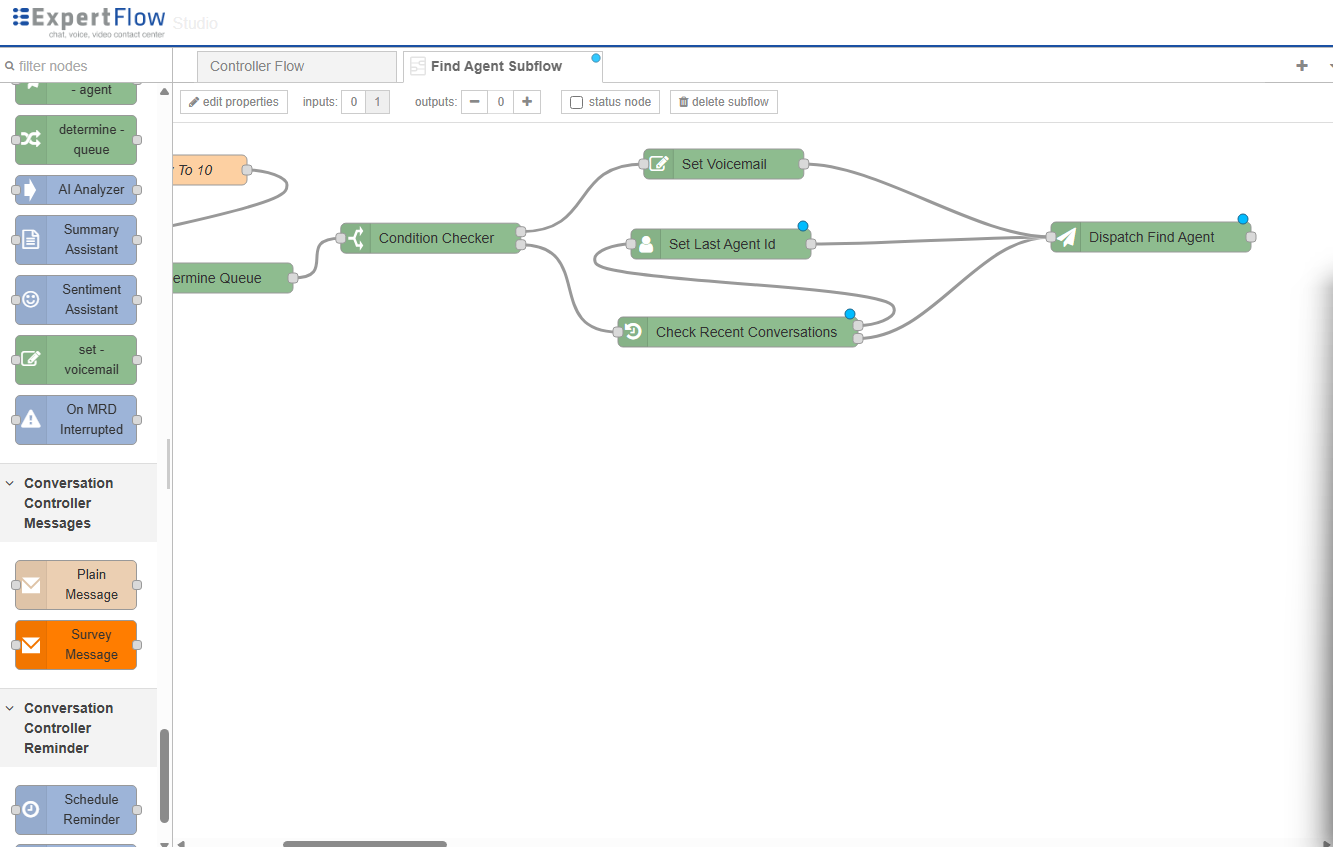Set inputs to 0

pos(353,102)
